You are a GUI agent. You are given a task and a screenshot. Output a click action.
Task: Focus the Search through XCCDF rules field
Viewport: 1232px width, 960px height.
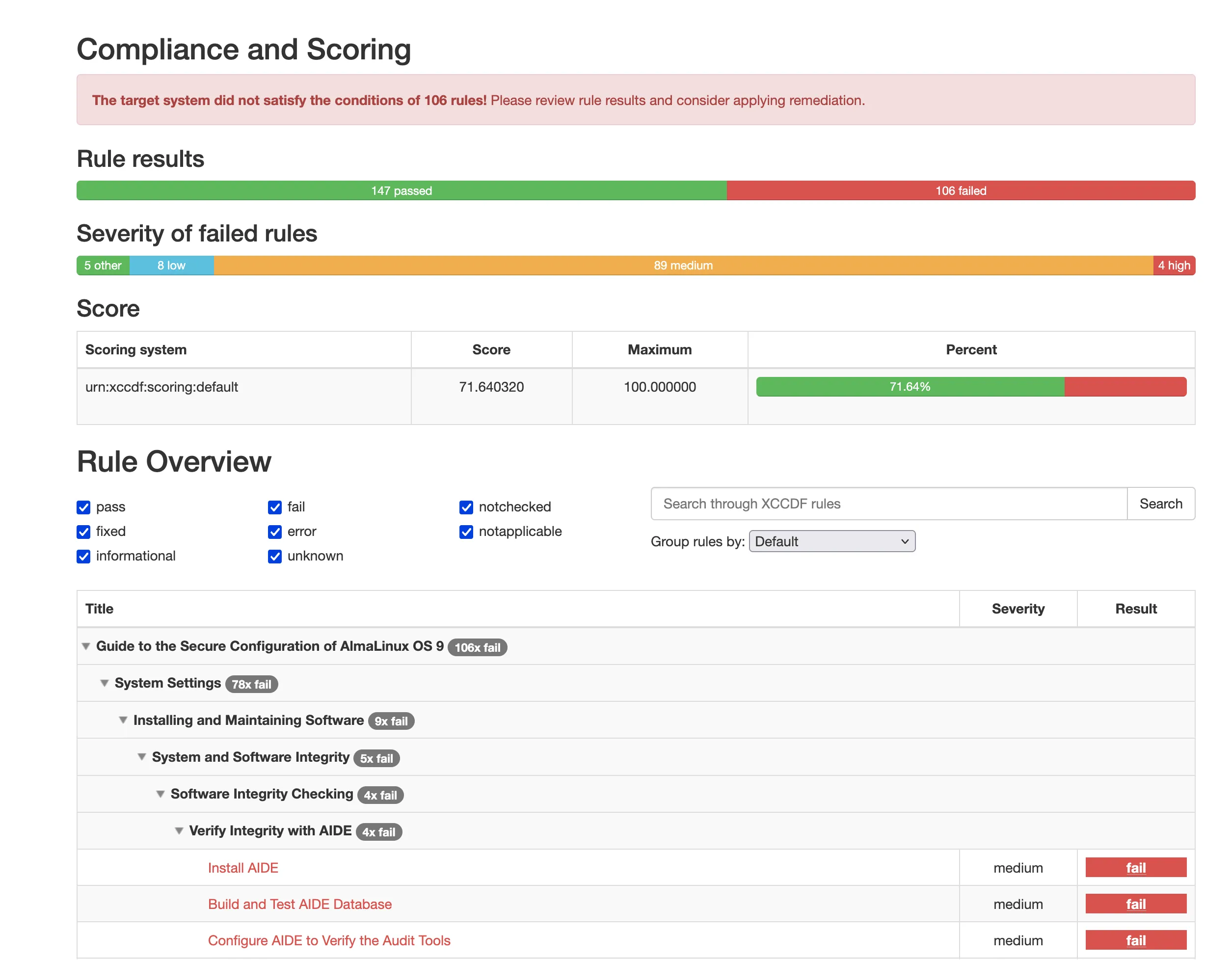point(888,504)
